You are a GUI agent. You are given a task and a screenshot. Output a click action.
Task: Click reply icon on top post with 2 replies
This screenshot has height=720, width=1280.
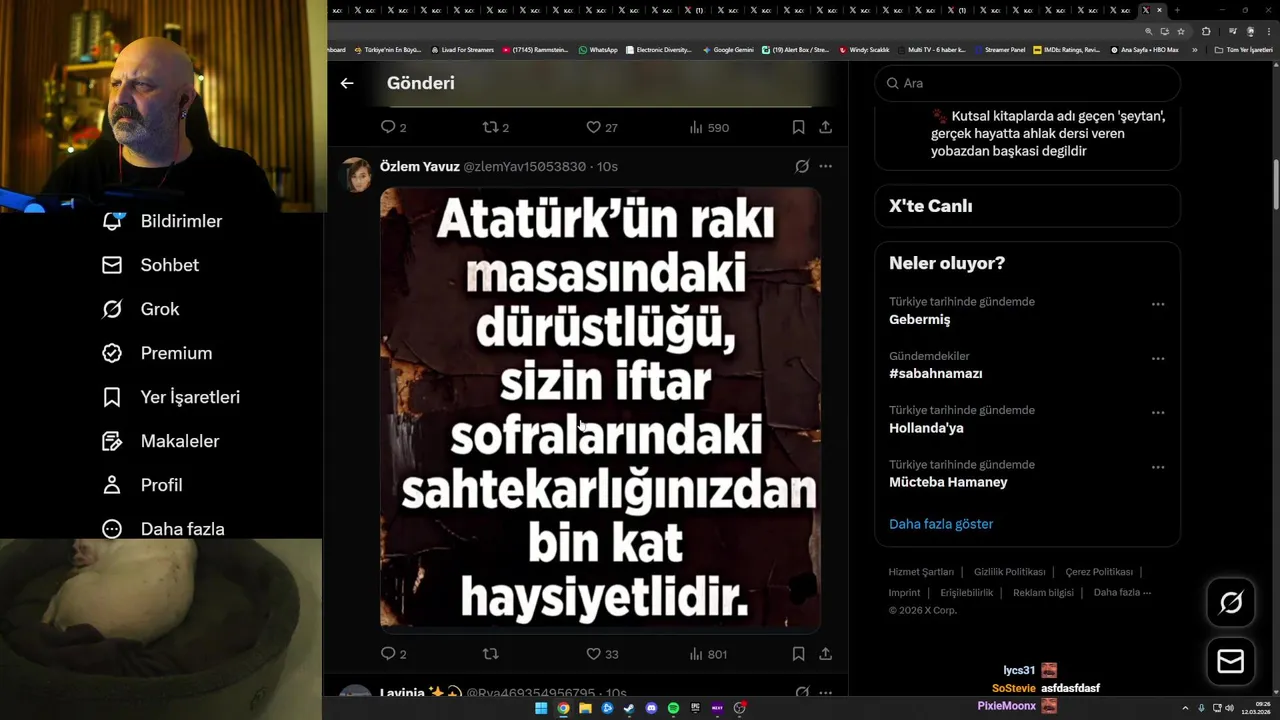pos(389,127)
